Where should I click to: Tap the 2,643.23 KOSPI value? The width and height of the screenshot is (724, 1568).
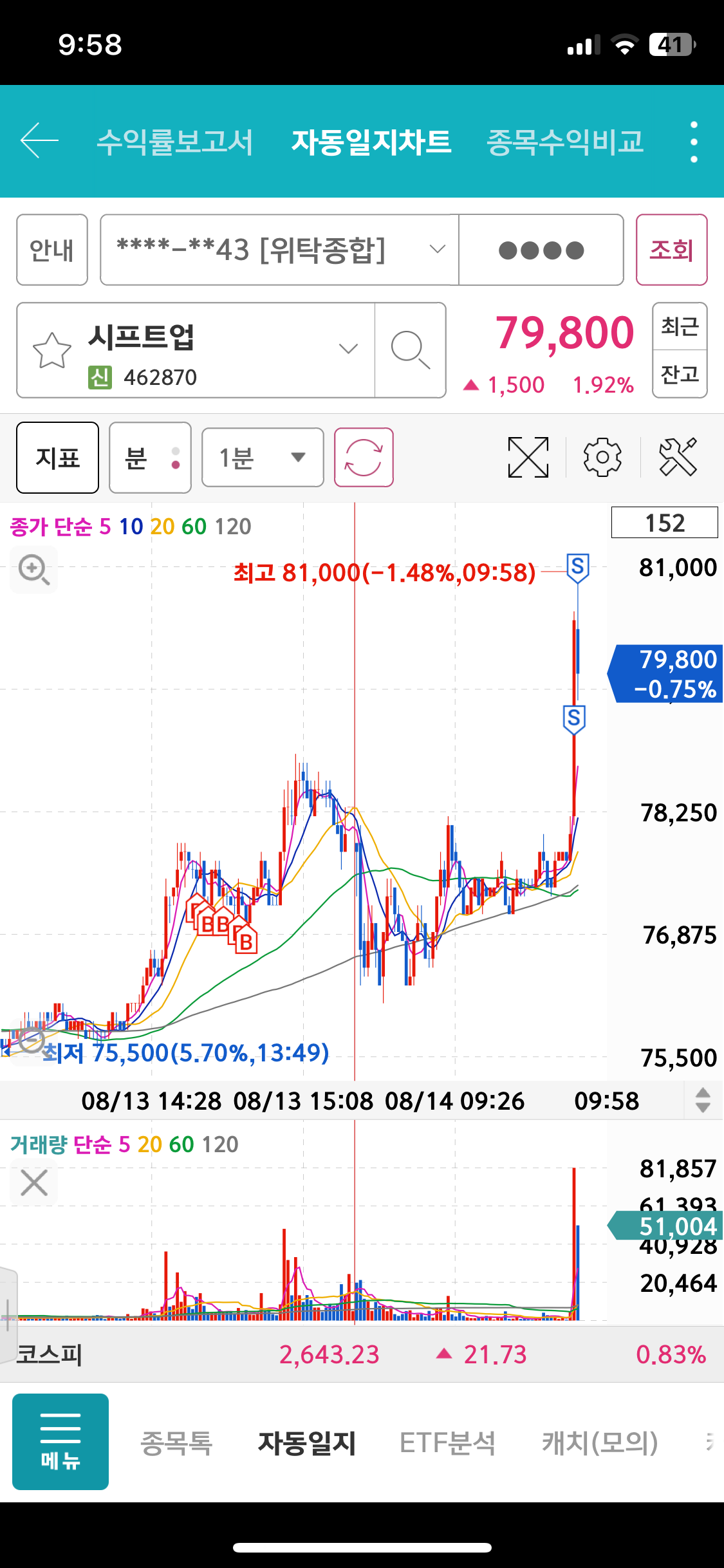[330, 1355]
